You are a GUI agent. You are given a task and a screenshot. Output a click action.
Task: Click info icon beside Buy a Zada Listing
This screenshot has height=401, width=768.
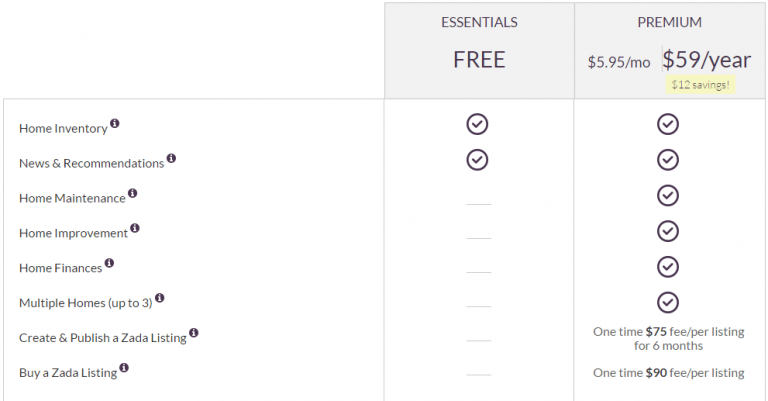click(125, 368)
